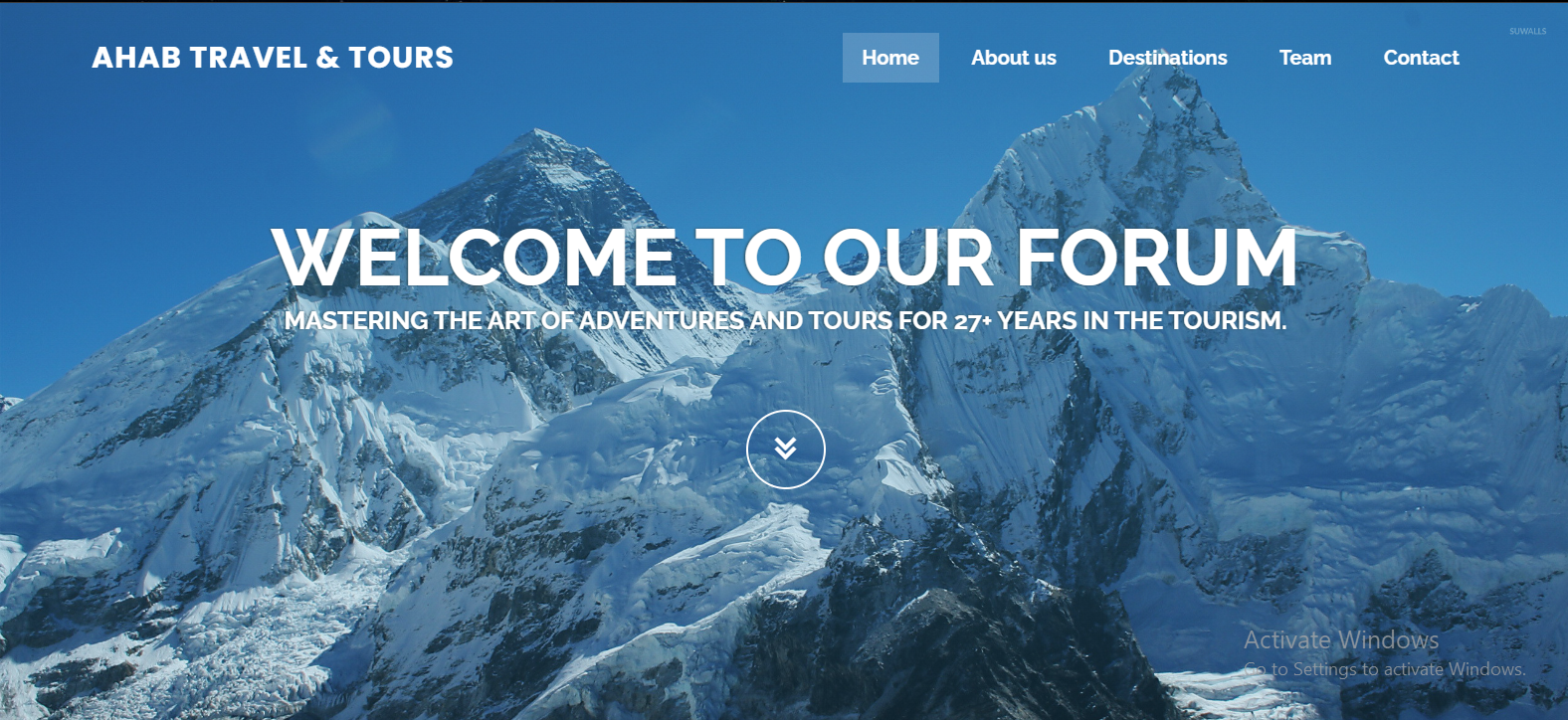Go to the About us page
The image size is (1568, 720).
tap(1014, 58)
